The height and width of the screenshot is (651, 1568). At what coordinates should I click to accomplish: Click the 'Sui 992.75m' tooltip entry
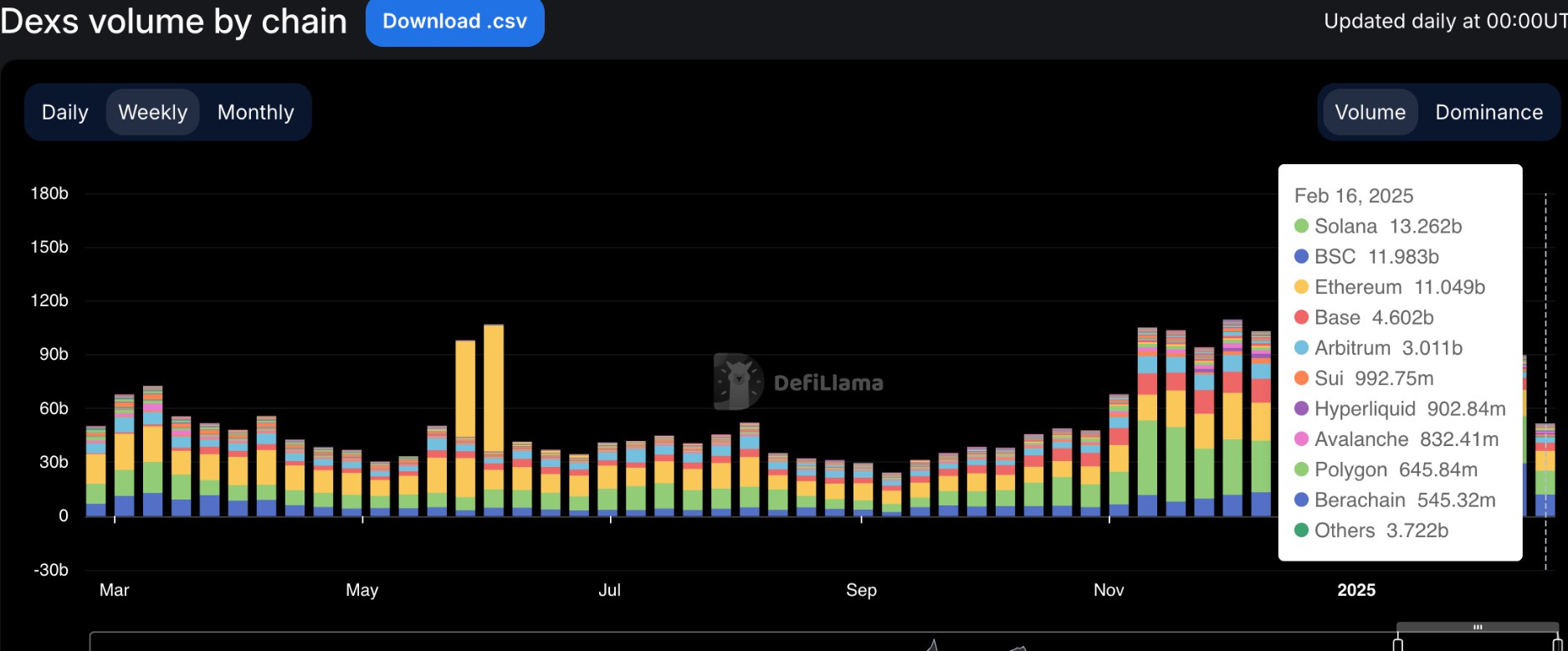click(x=1364, y=378)
